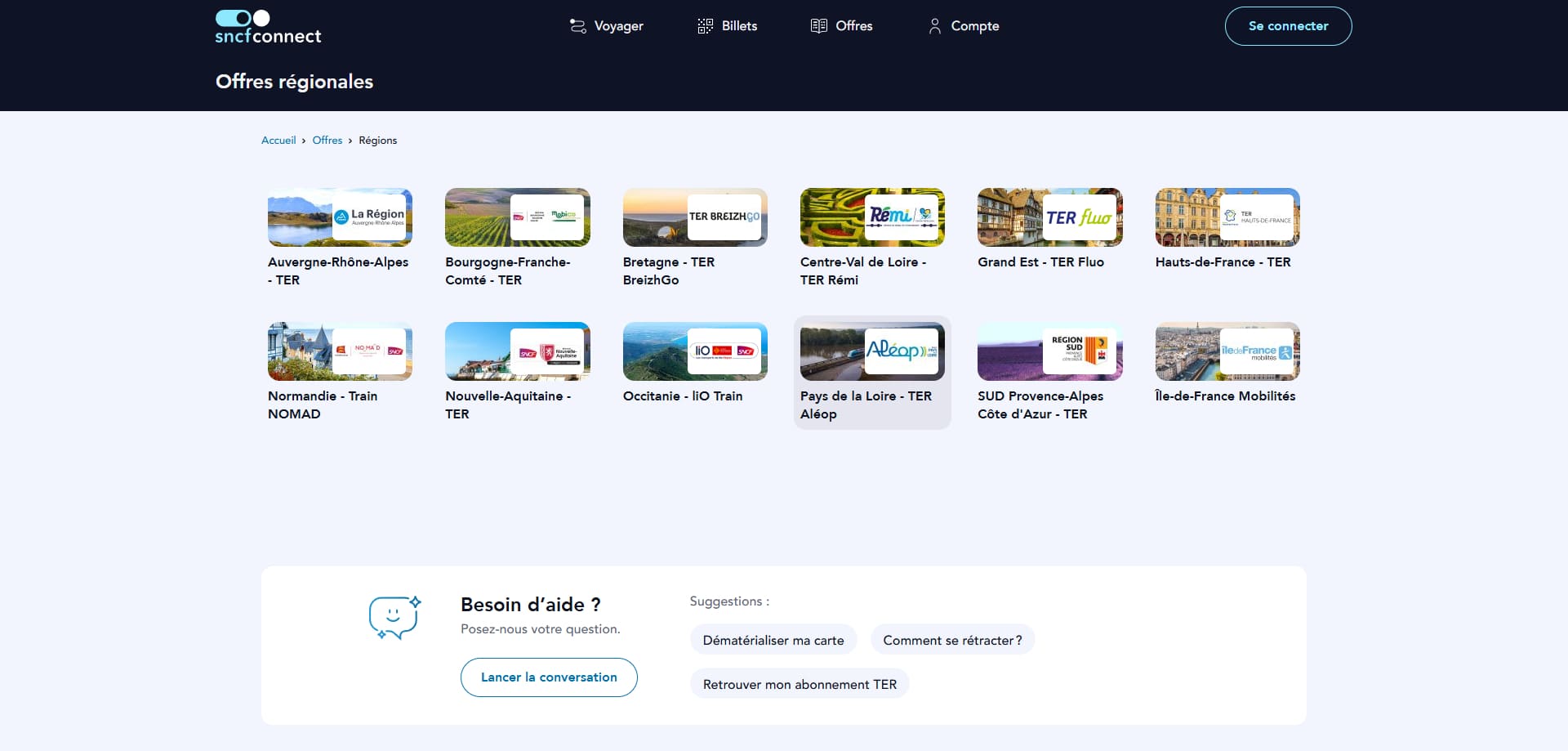
Task: Select Nouvelle-Aquitaine - TER title
Action: [x=508, y=405]
